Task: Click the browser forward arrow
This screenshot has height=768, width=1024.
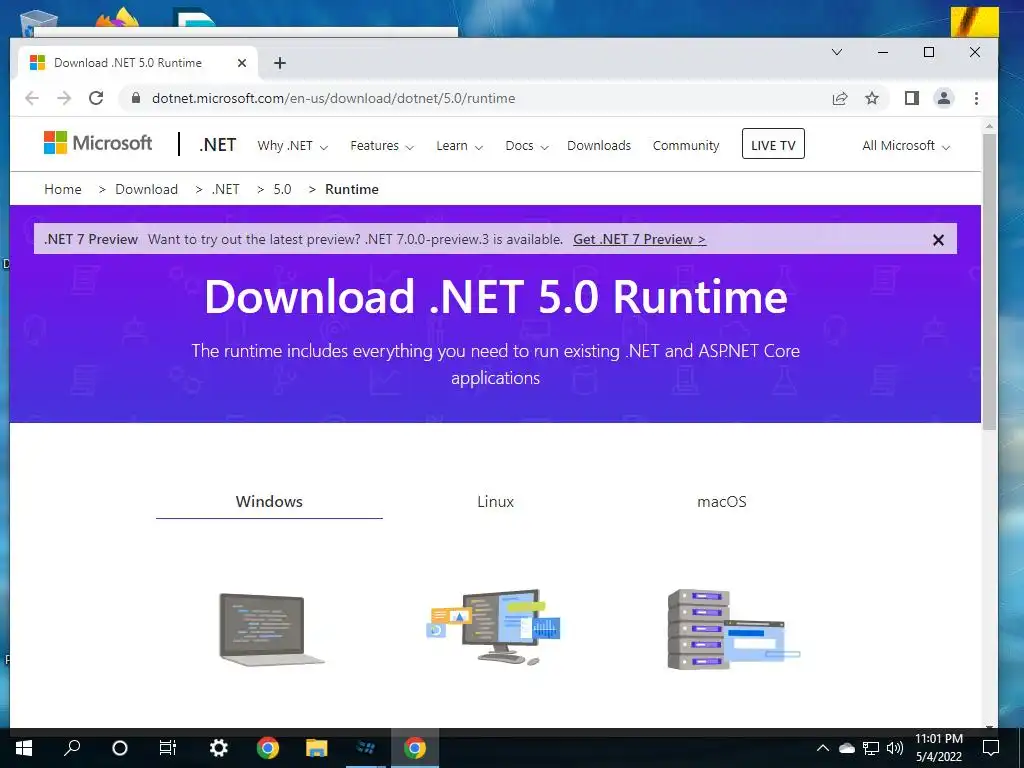Action: (x=64, y=98)
